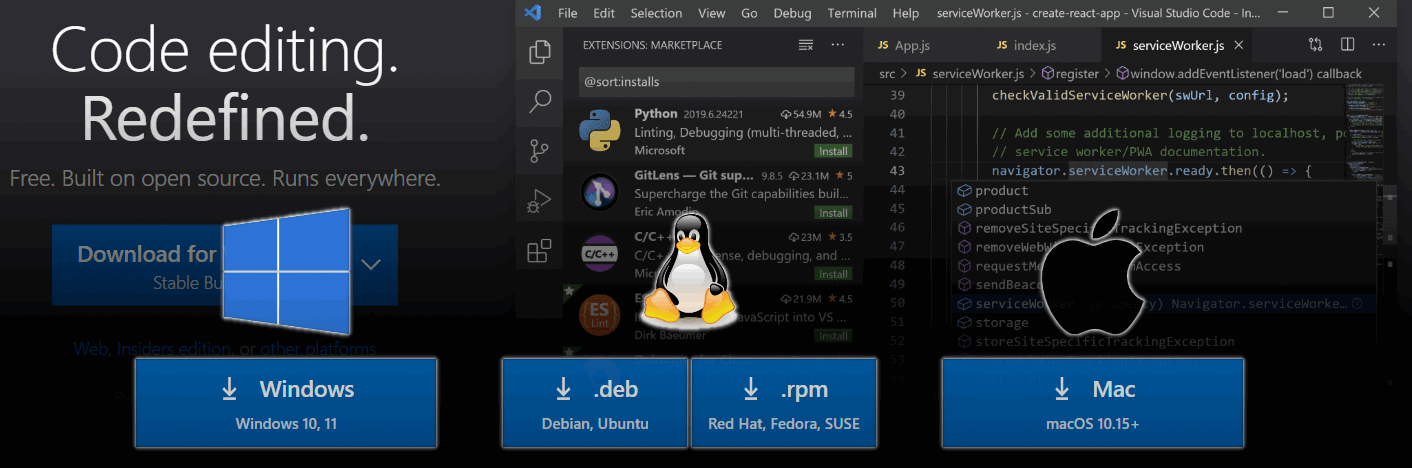
Task: Open the Edit menu
Action: pyautogui.click(x=604, y=13)
